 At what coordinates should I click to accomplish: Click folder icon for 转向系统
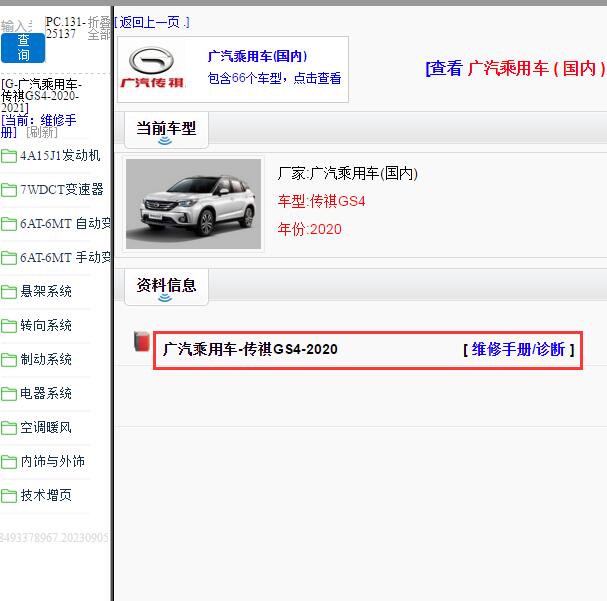(9, 326)
